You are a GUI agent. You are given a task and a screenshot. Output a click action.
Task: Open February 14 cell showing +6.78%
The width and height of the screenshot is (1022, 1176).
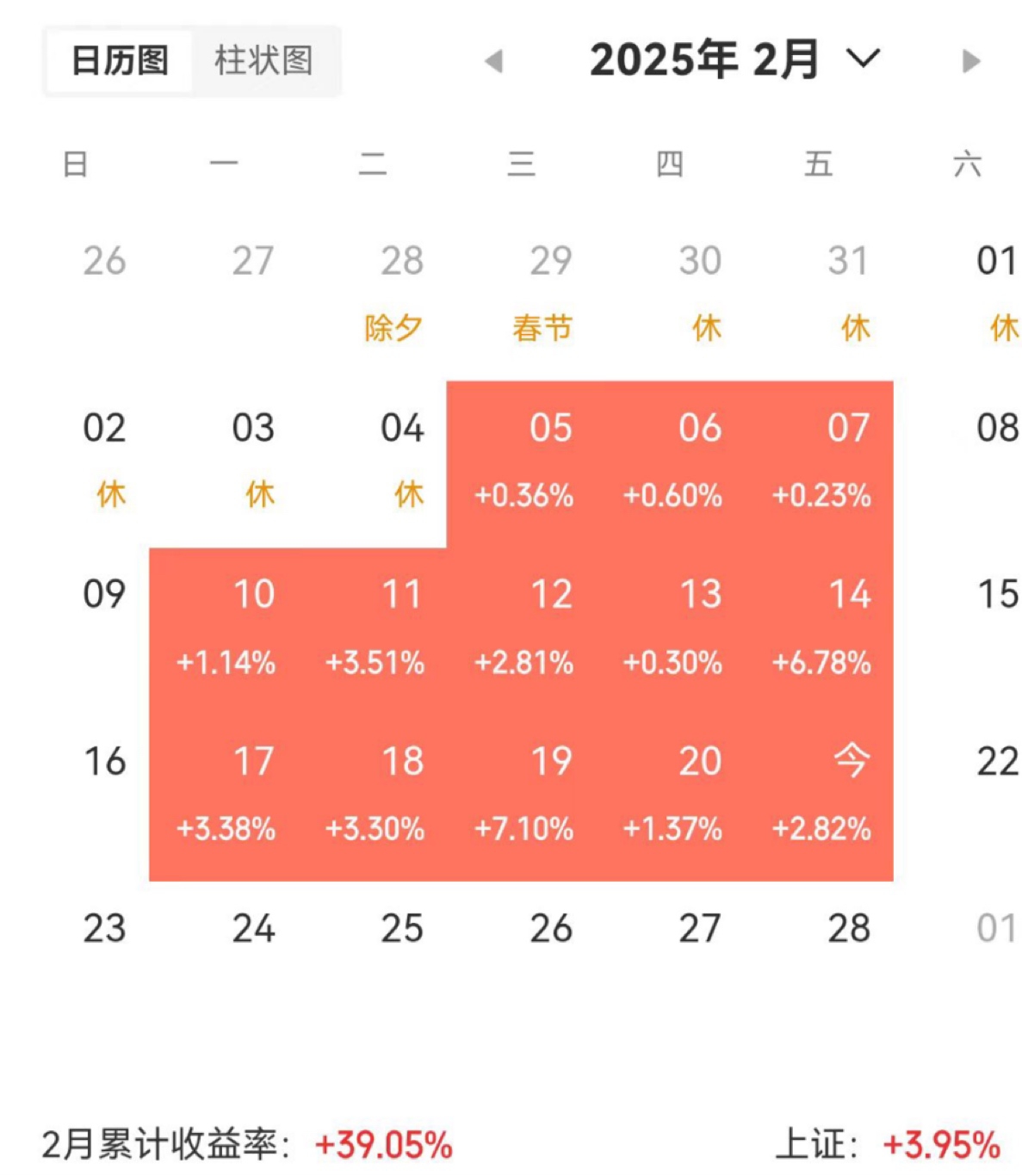coord(819,629)
